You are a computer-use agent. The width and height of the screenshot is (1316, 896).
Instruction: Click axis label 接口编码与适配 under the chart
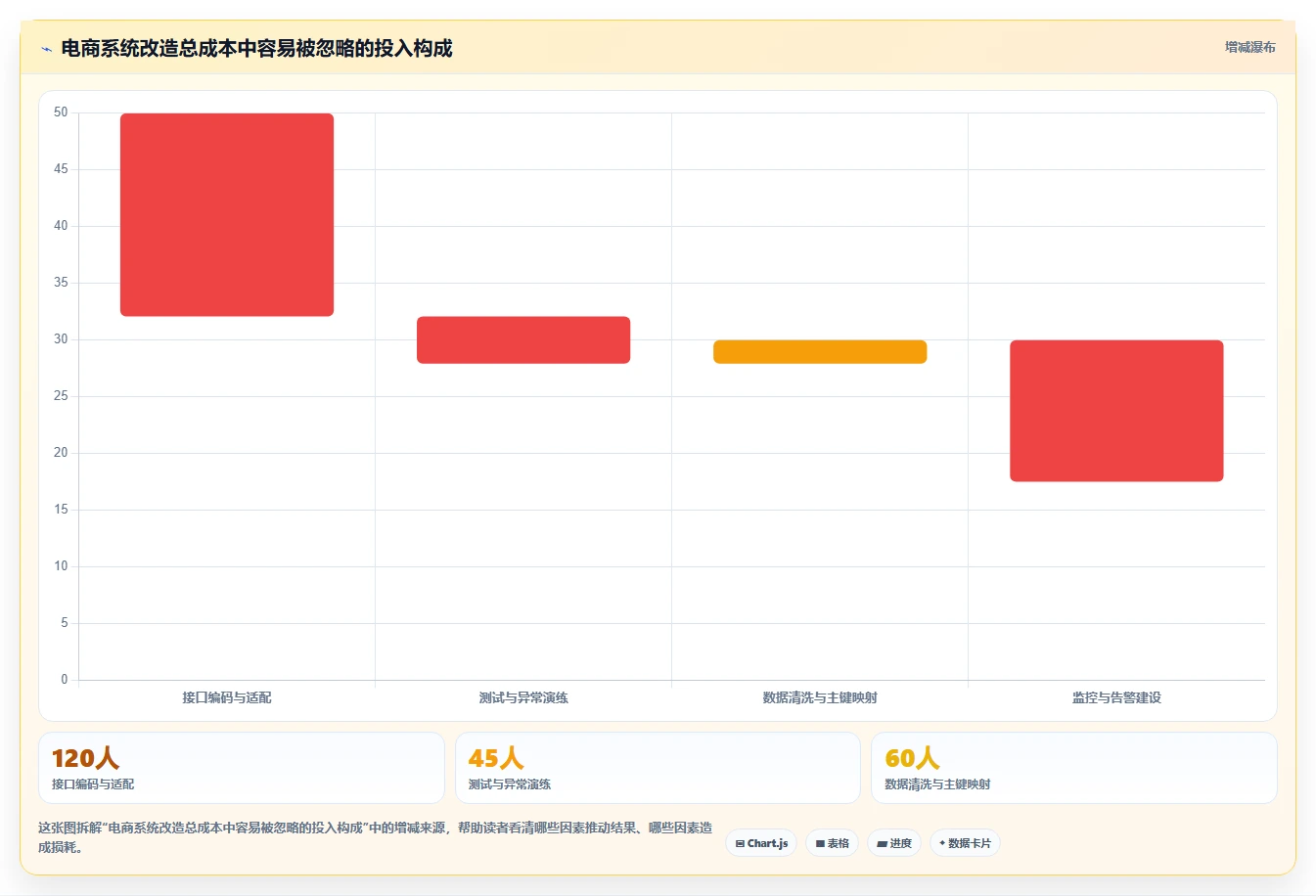(227, 697)
